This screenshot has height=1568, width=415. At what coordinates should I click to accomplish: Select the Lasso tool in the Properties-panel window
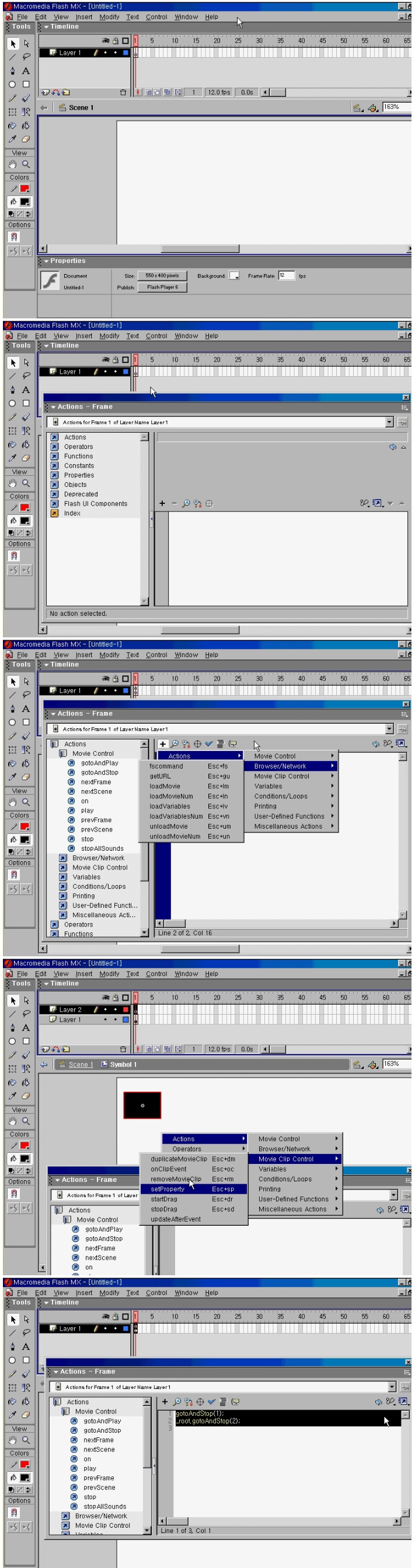[26, 57]
